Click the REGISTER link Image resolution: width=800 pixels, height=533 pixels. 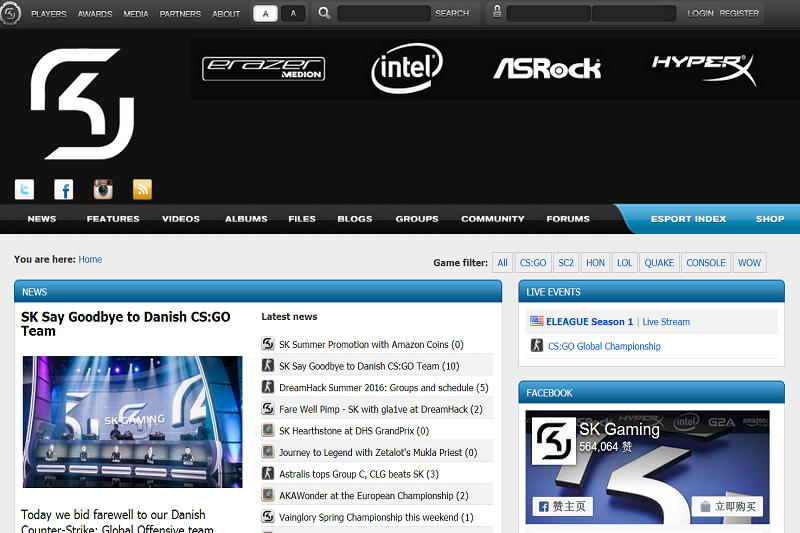[739, 13]
